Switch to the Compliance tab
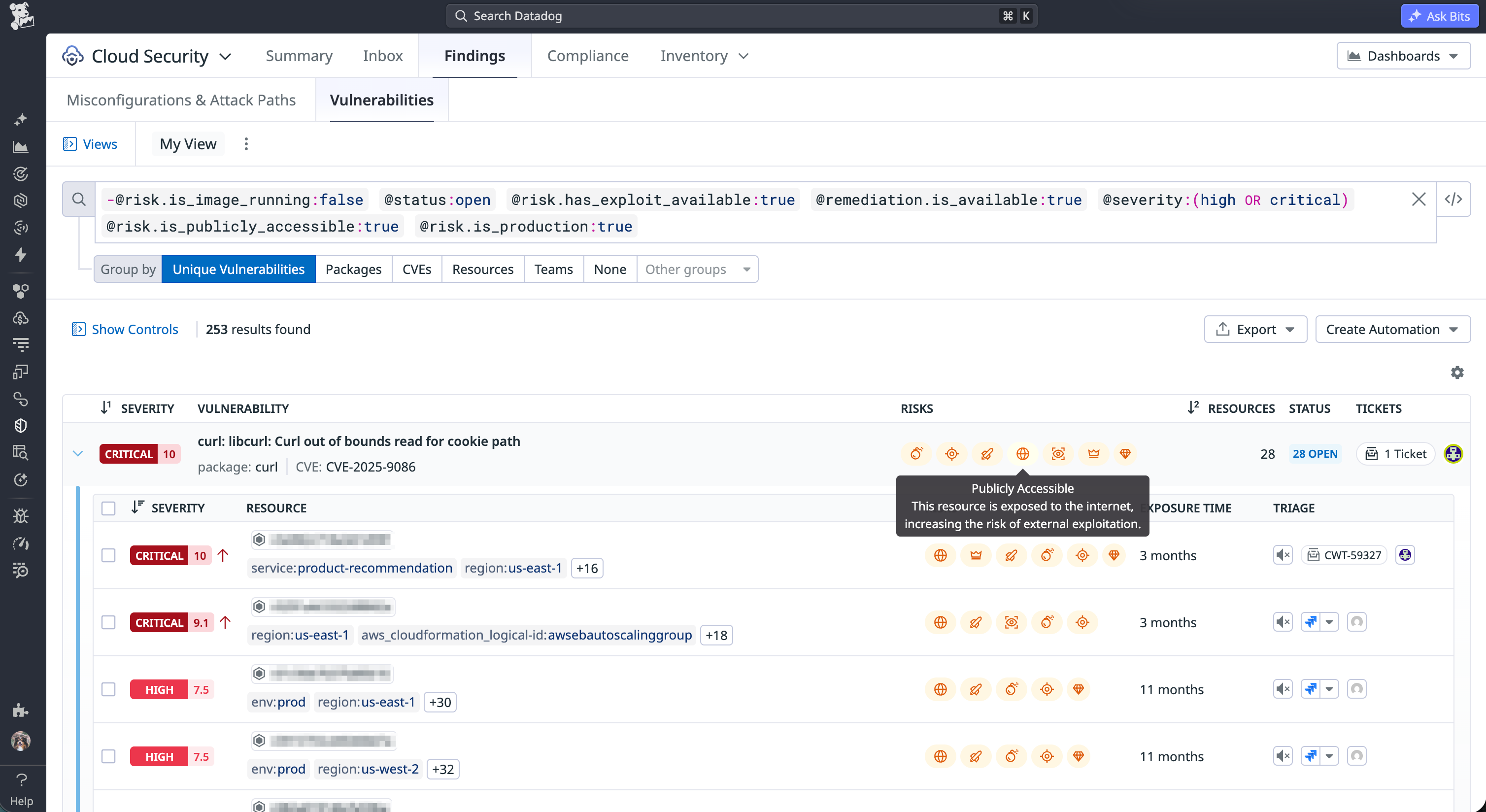Screen dimensions: 1486x812 pyautogui.click(x=588, y=56)
